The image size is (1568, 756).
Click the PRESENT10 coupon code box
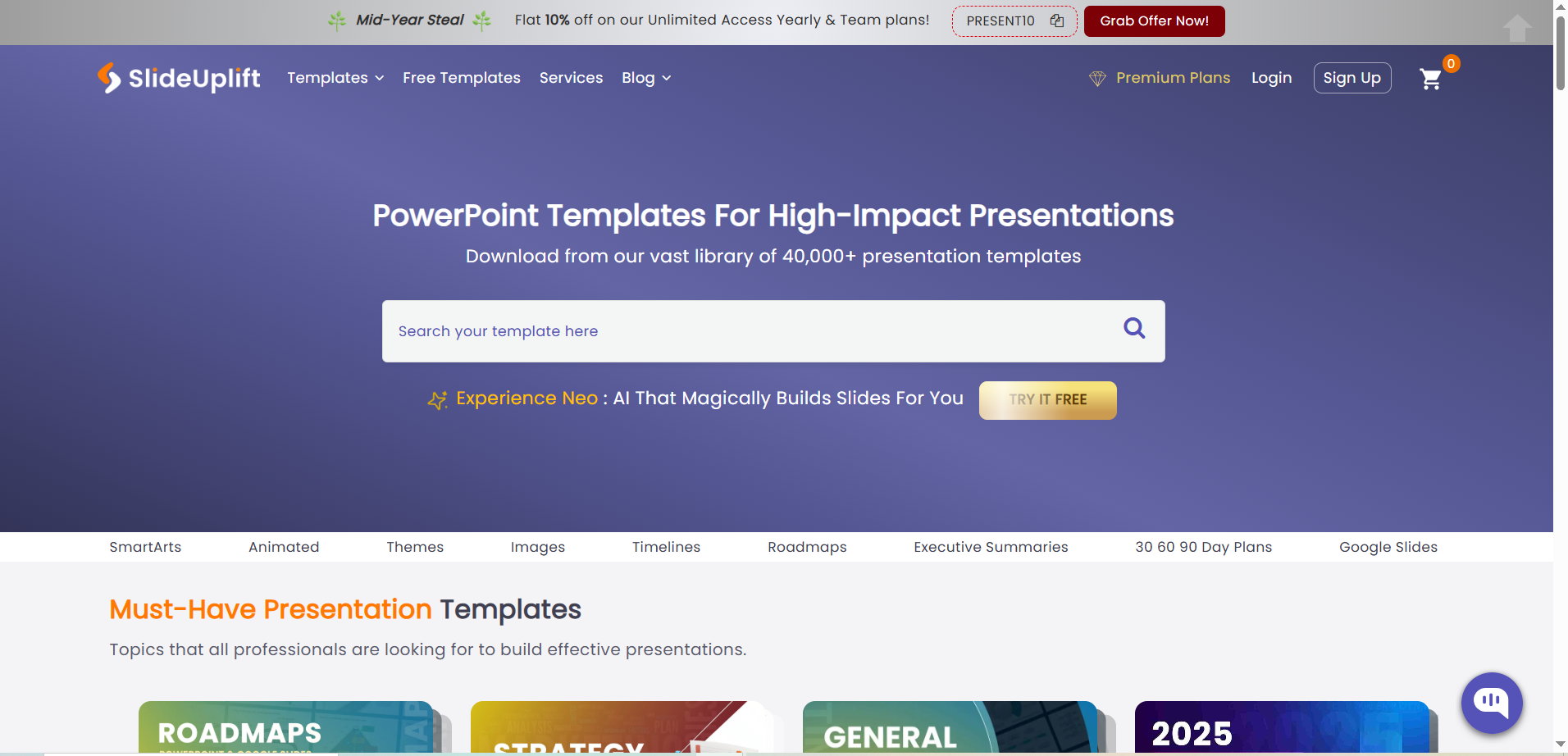[1014, 21]
